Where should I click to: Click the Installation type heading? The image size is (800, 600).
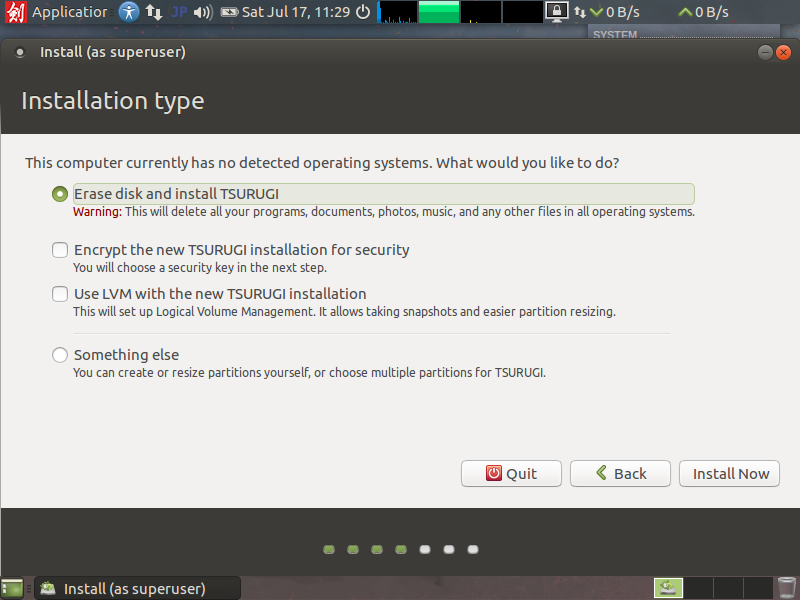tap(113, 101)
